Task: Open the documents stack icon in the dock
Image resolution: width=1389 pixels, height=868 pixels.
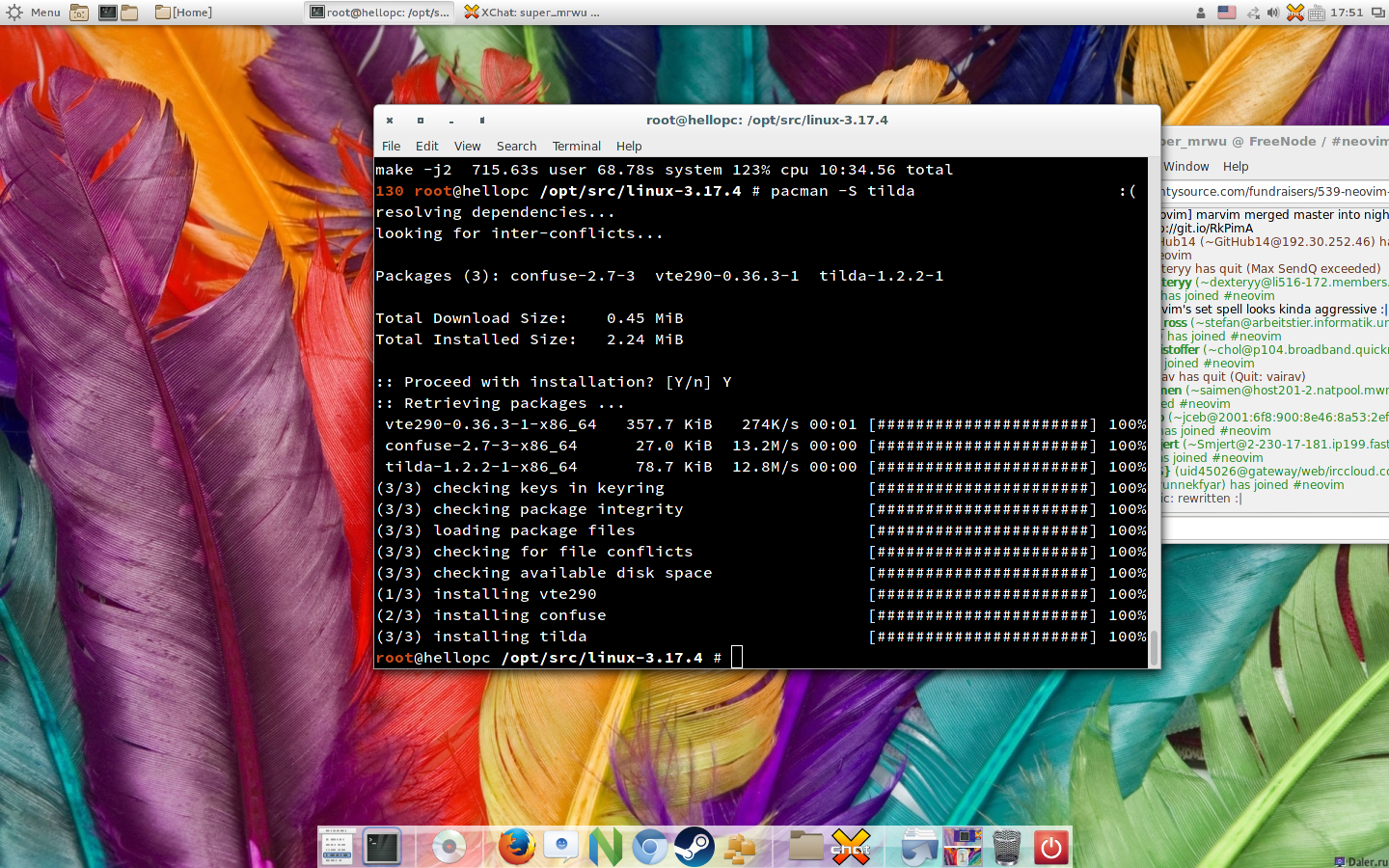Action: (x=918, y=847)
